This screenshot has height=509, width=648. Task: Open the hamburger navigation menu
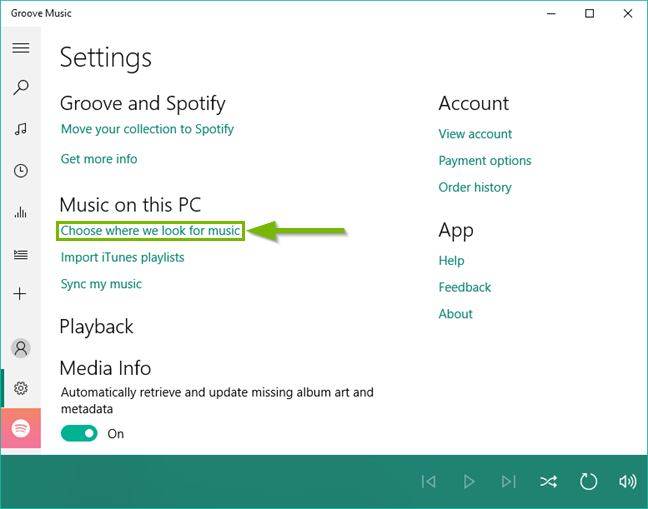click(21, 48)
